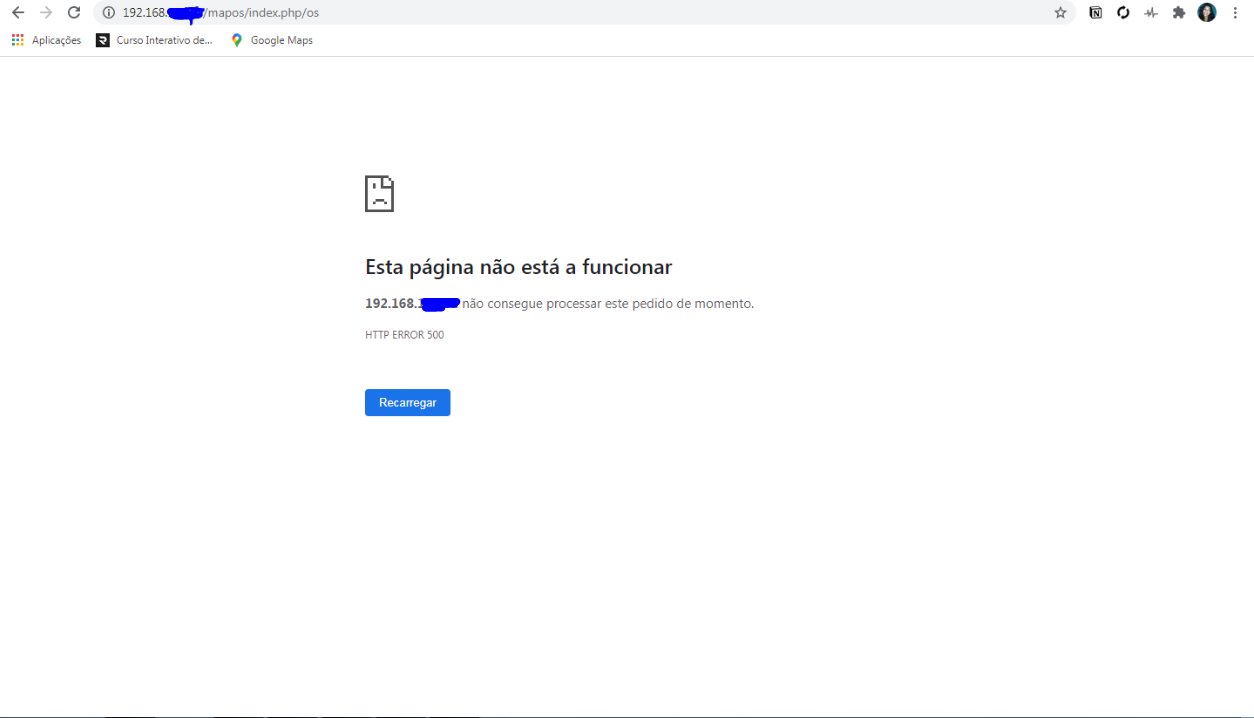1254x718 pixels.
Task: Open the Google Maps bookmark
Action: coord(271,40)
